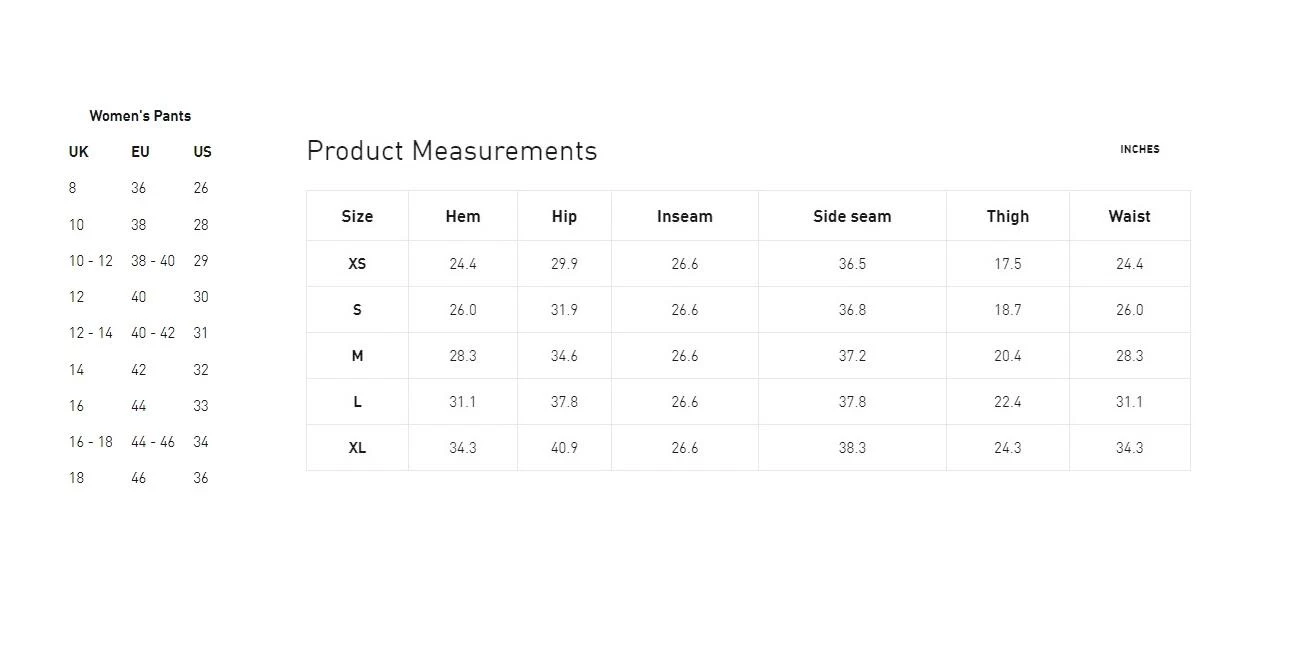Select the XS thigh measurement 17.5
This screenshot has width=1300, height=651.
pos(1007,264)
